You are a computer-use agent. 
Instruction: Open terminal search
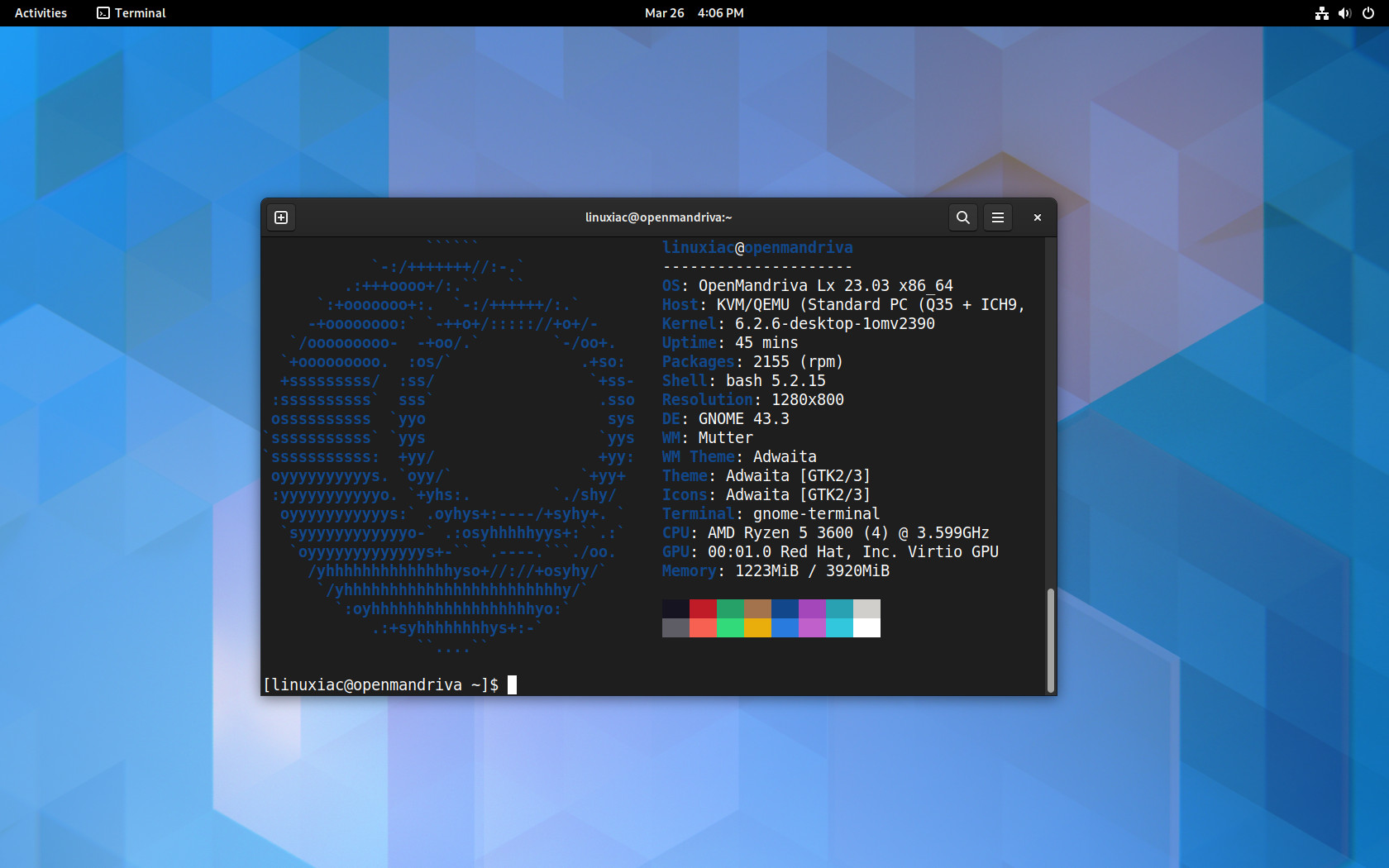point(962,217)
